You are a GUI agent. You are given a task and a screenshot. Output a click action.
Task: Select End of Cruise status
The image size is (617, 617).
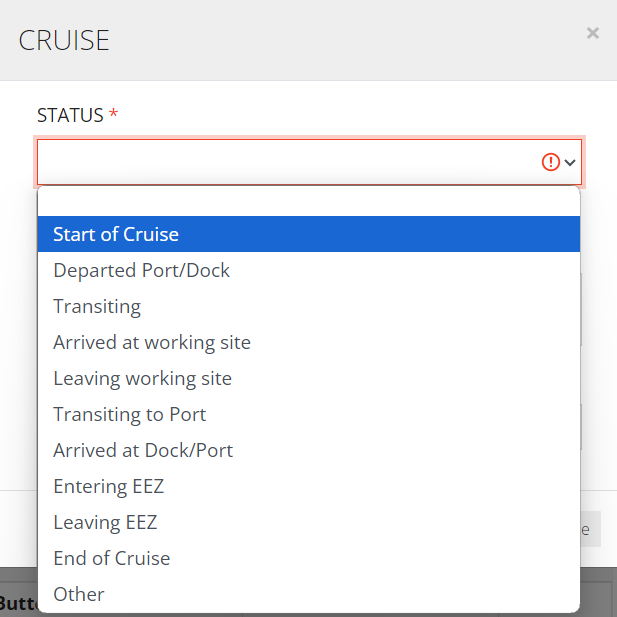click(308, 558)
